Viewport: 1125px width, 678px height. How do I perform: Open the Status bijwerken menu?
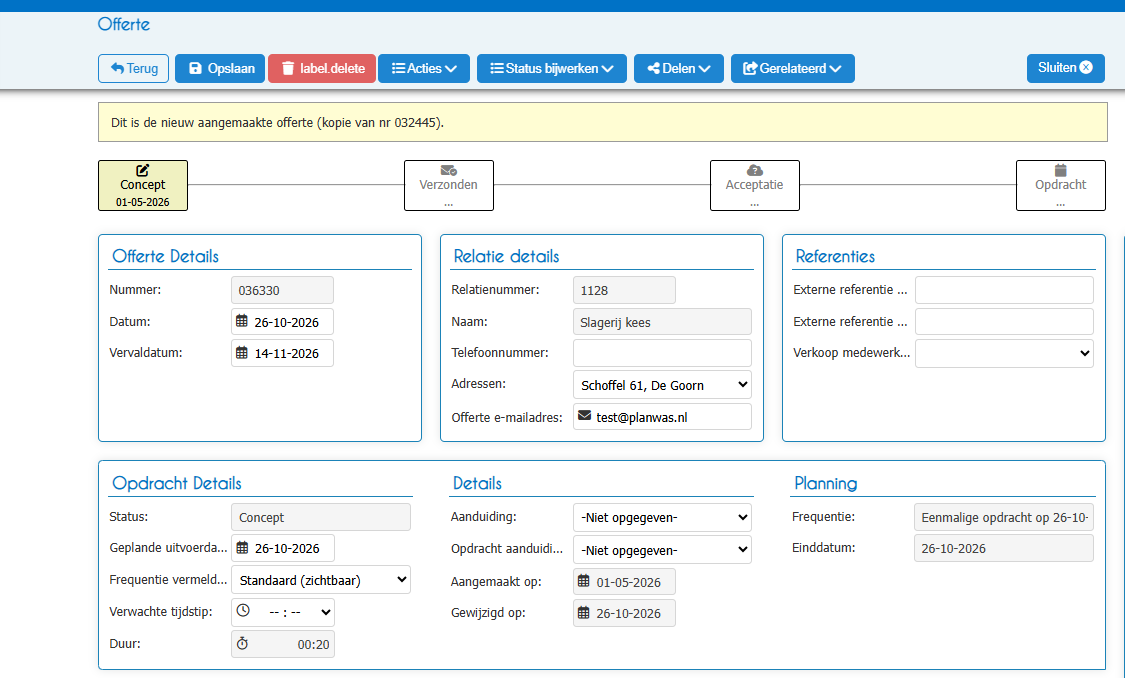tap(552, 68)
